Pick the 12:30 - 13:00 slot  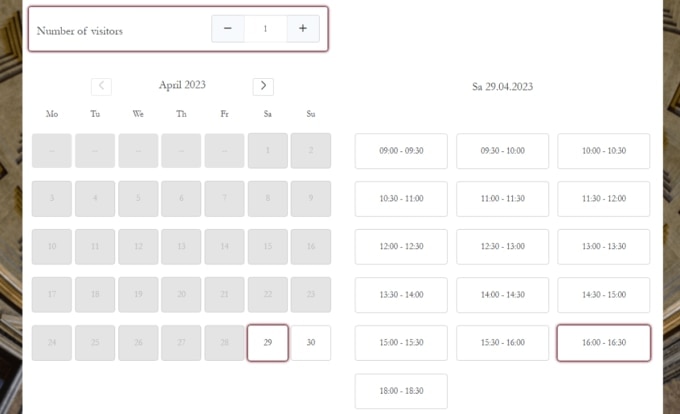coord(502,247)
